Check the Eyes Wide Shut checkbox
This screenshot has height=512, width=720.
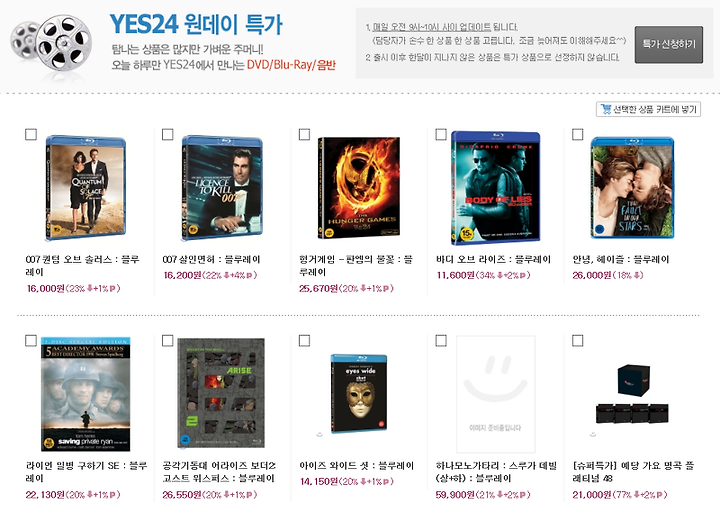pos(304,341)
